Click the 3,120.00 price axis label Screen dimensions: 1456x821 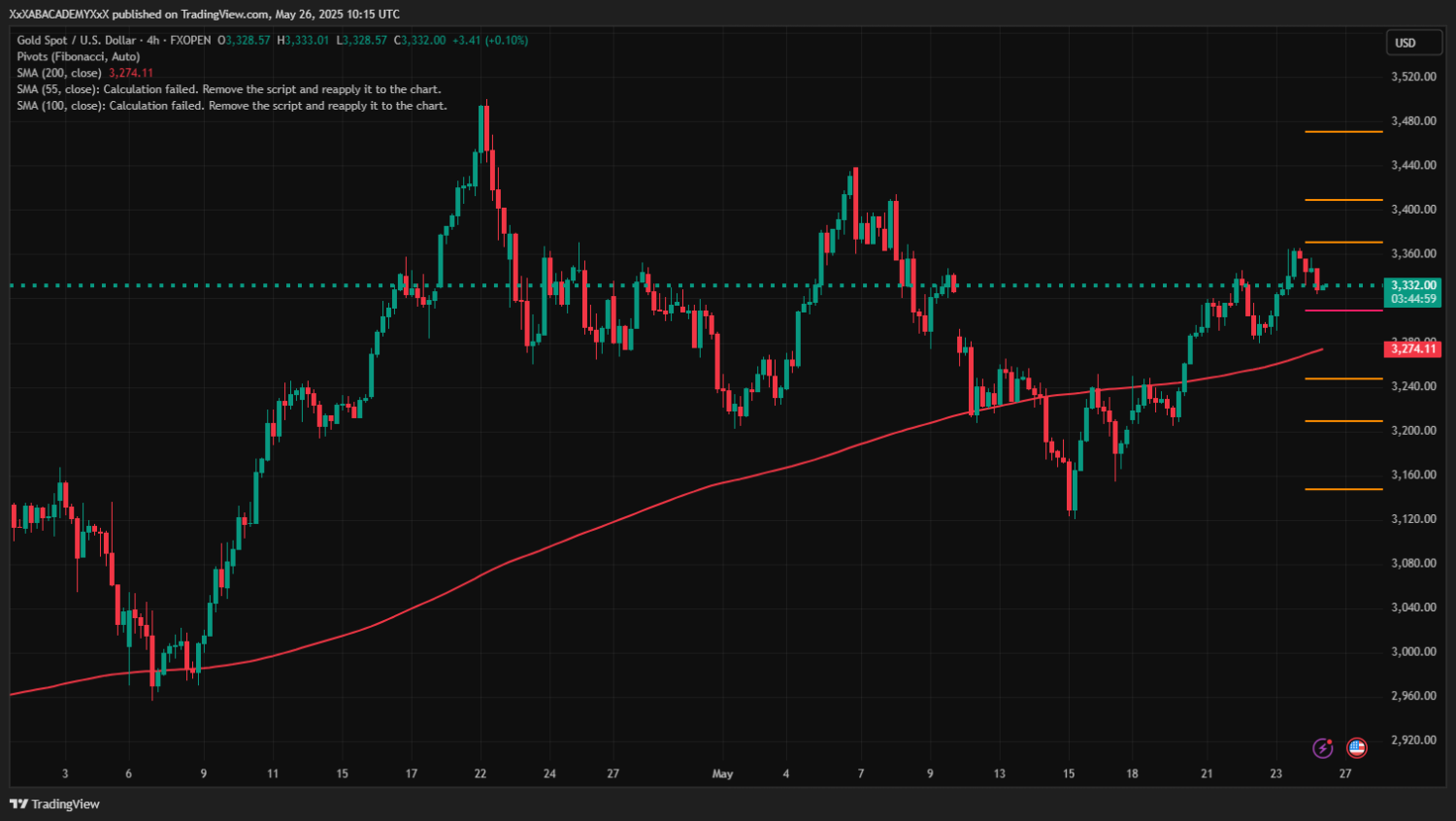coord(1413,519)
